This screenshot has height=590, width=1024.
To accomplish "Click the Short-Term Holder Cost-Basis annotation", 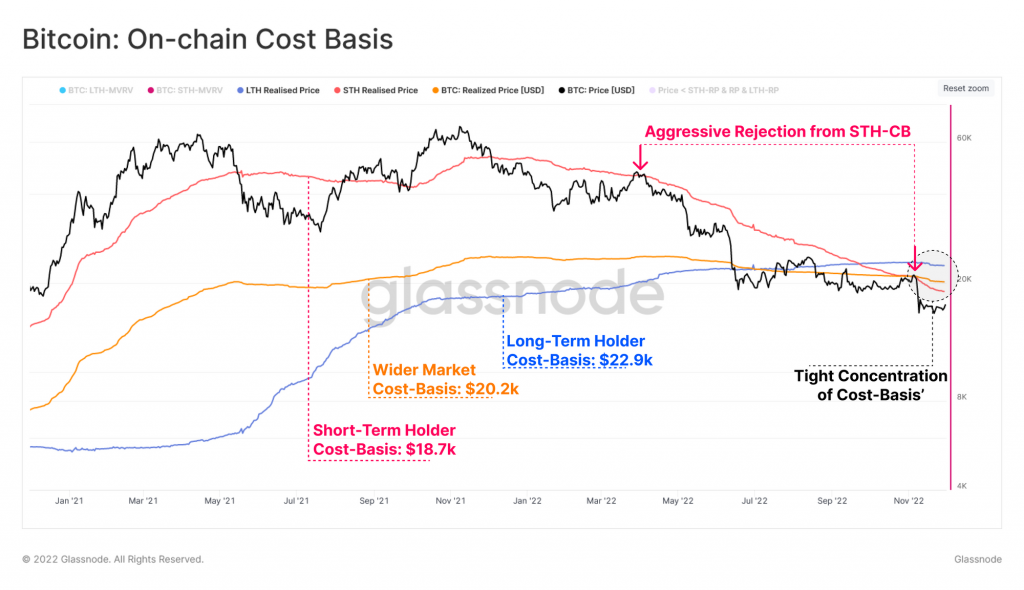I will [x=384, y=440].
